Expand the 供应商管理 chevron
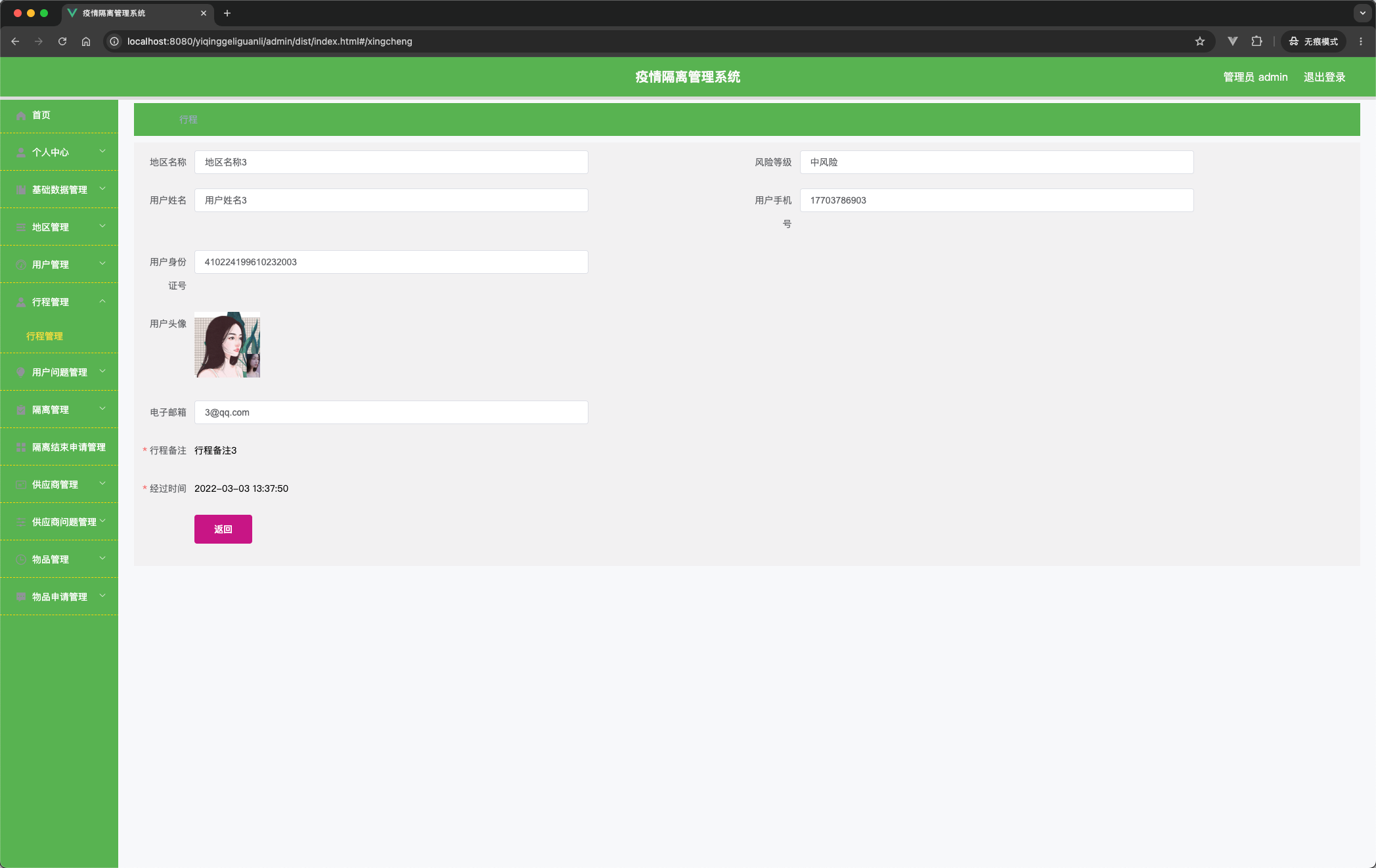 pos(102,484)
